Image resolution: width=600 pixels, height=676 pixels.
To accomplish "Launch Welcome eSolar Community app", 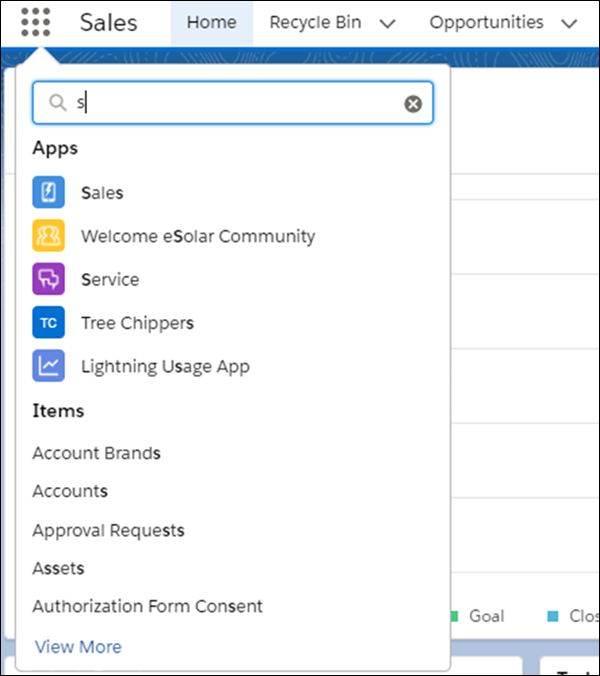I will 198,236.
